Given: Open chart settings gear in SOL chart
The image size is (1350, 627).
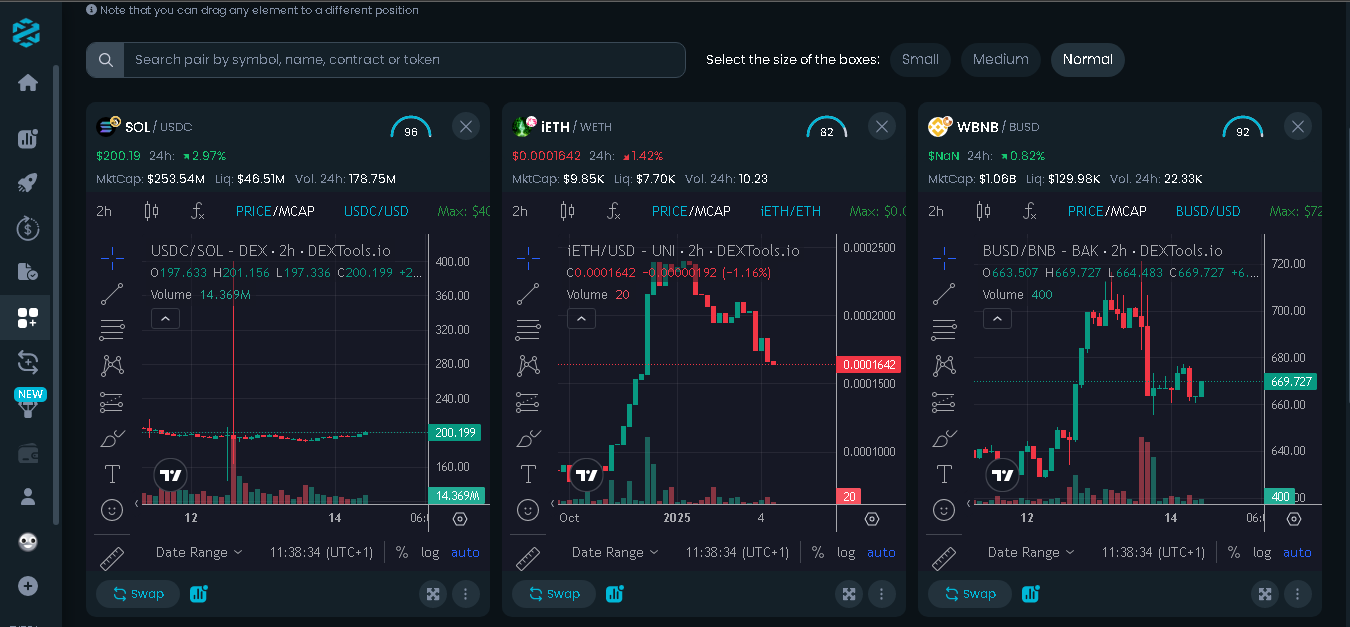Looking at the screenshot, I should tap(460, 519).
